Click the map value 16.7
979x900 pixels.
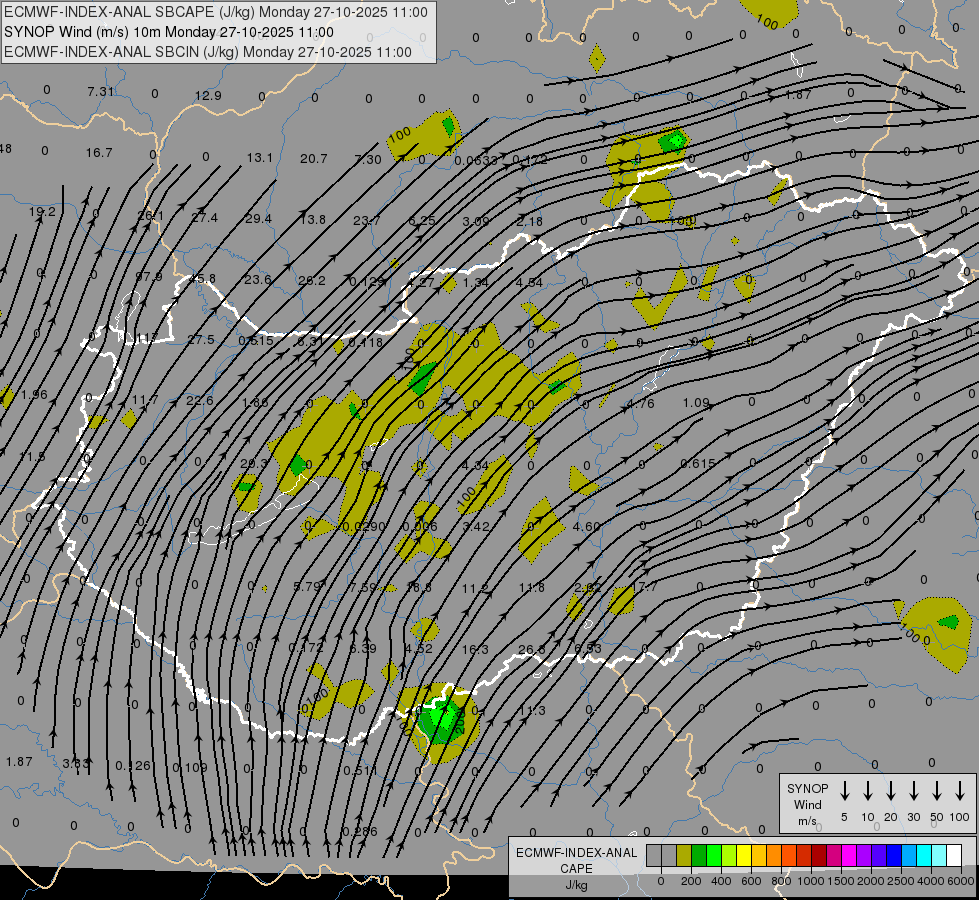[99, 153]
